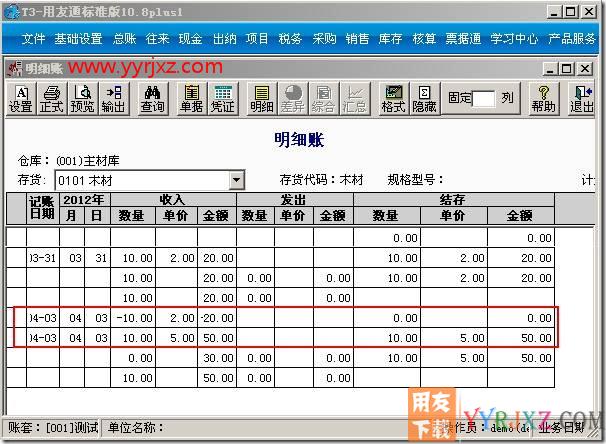Open the 总账 menu
Viewport: 606px width, 444px height.
[124, 39]
